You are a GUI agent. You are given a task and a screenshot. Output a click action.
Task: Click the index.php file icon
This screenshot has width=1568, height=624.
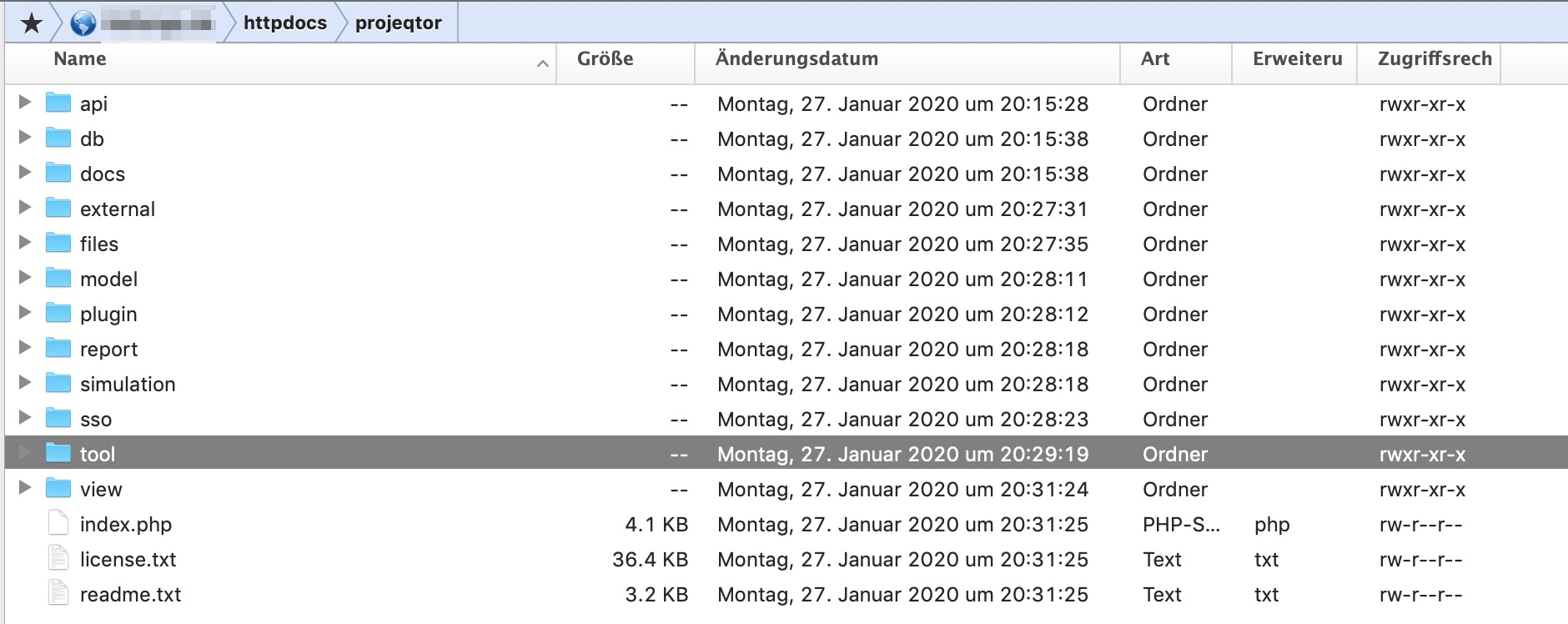[x=58, y=524]
